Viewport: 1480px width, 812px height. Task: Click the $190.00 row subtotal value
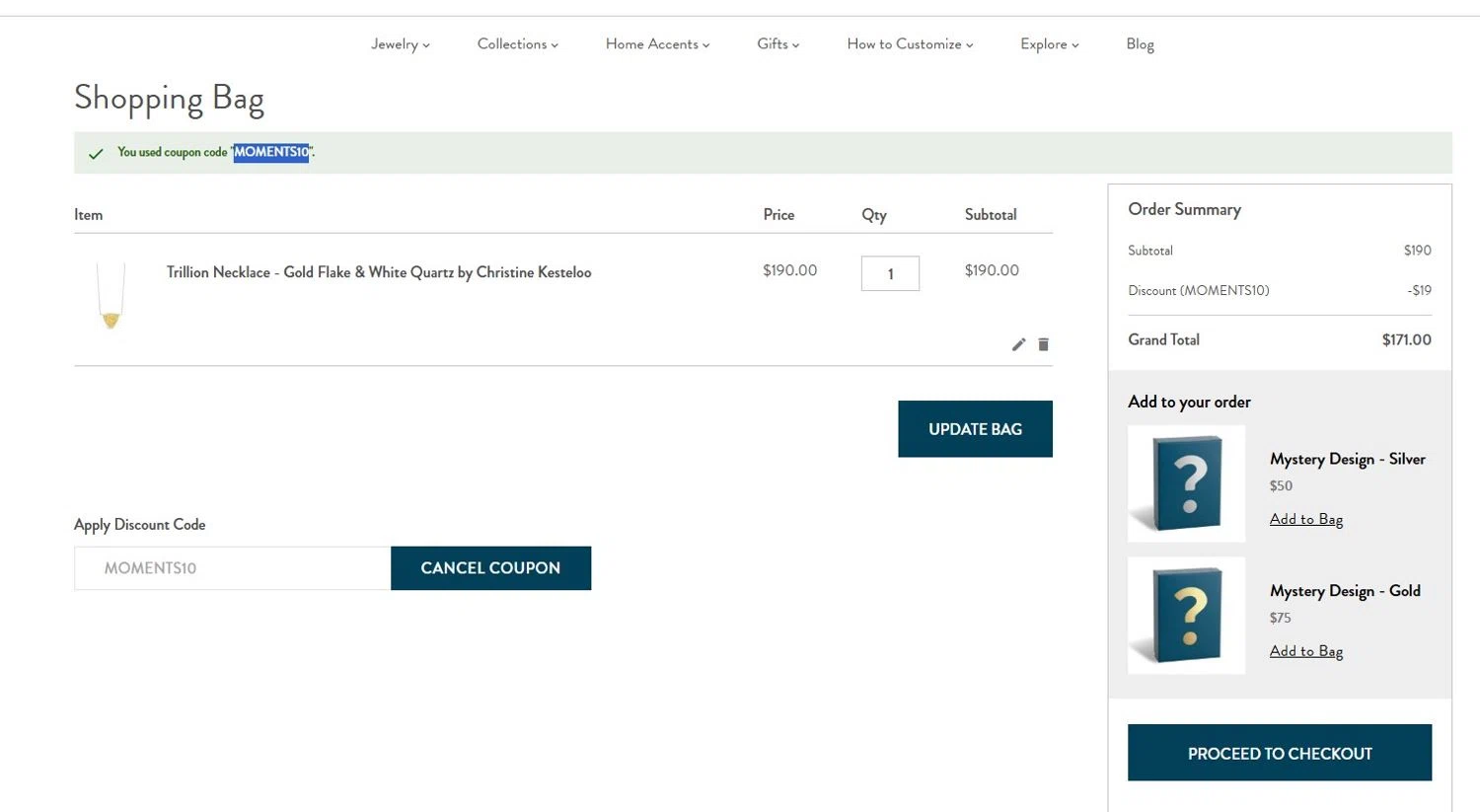(x=992, y=270)
